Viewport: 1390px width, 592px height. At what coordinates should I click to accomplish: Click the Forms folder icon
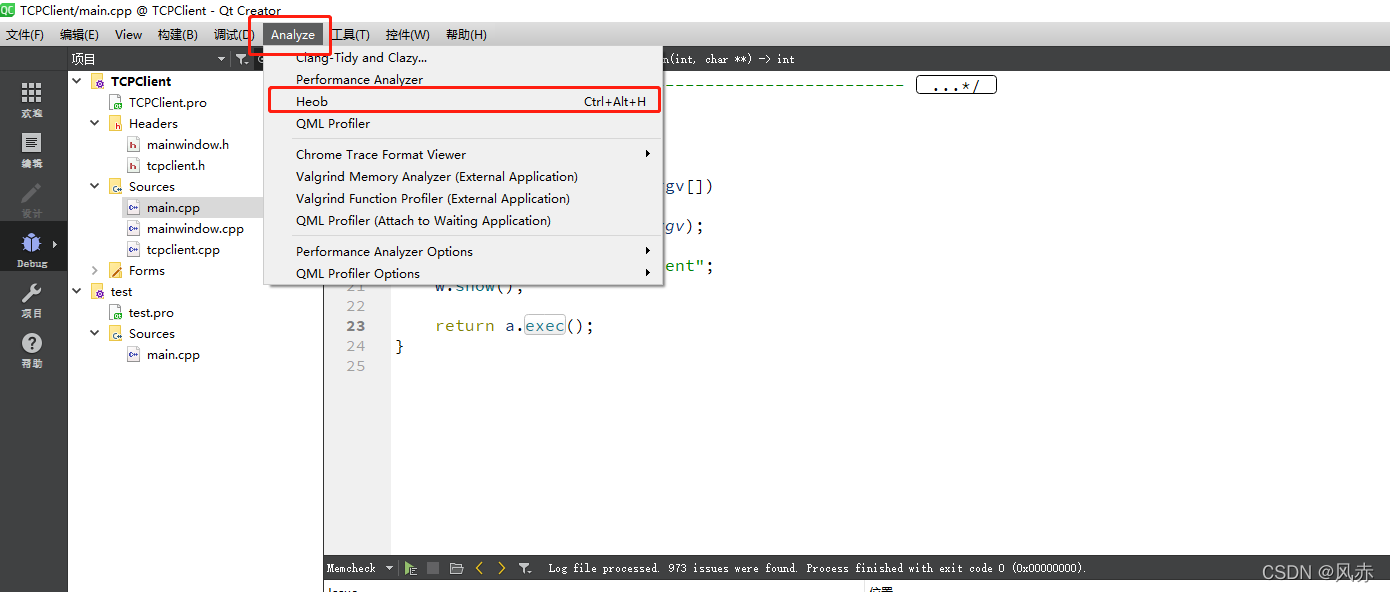117,271
